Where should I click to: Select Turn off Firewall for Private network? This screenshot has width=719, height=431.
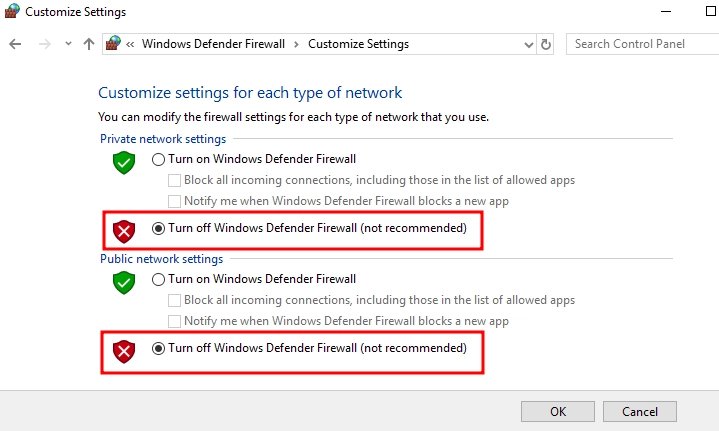(x=158, y=228)
